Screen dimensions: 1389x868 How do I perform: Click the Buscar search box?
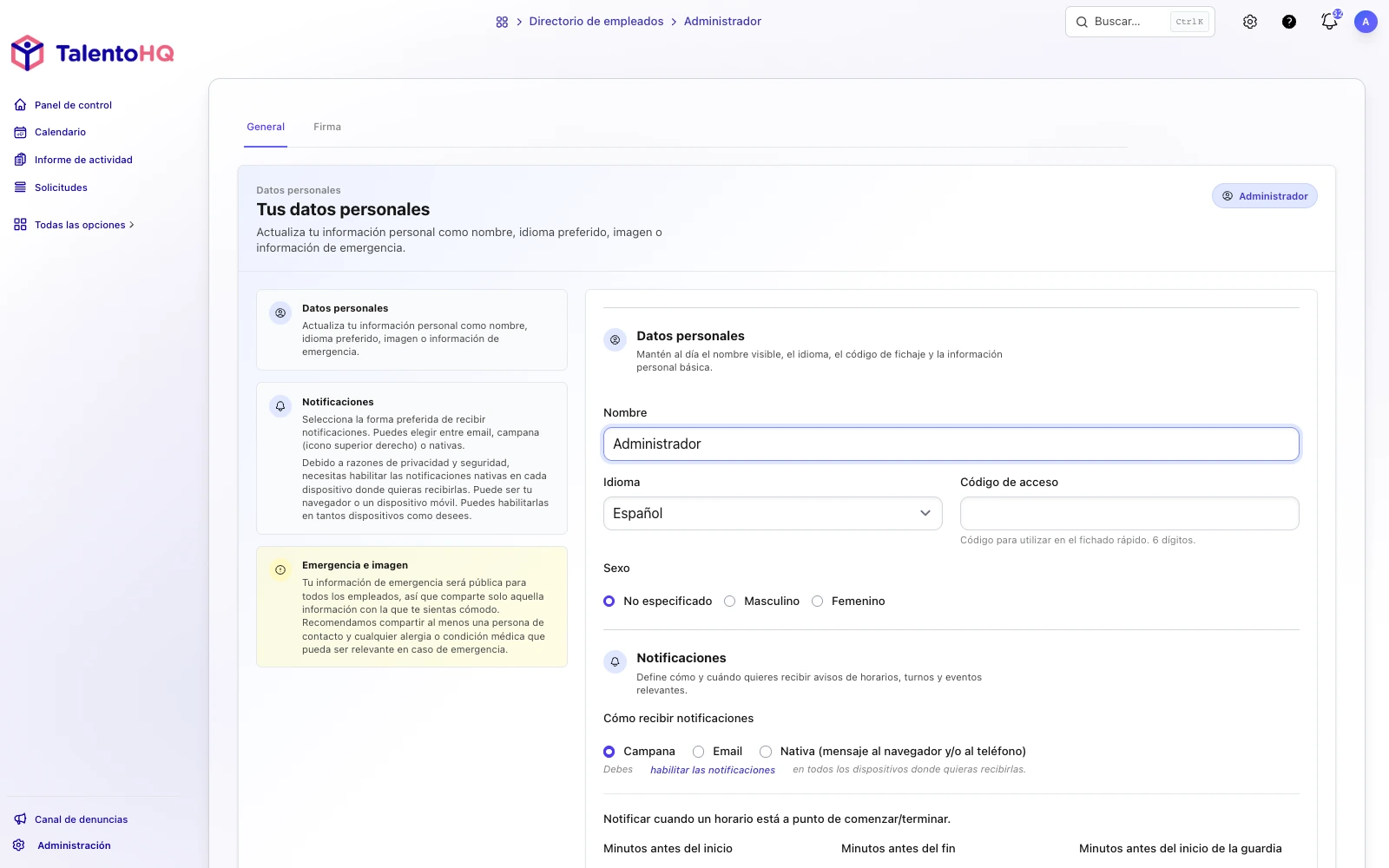(1140, 22)
